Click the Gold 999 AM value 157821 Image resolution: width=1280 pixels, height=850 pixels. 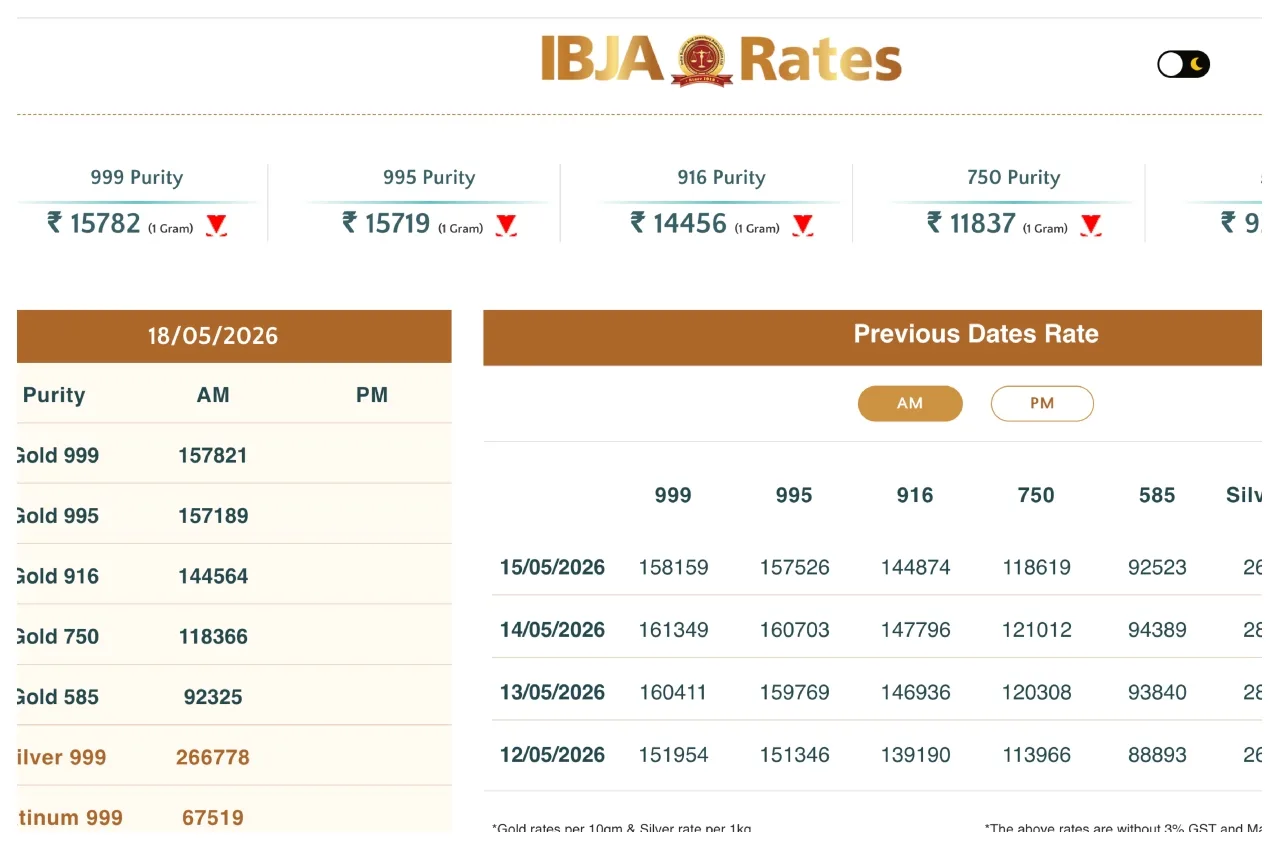point(213,456)
